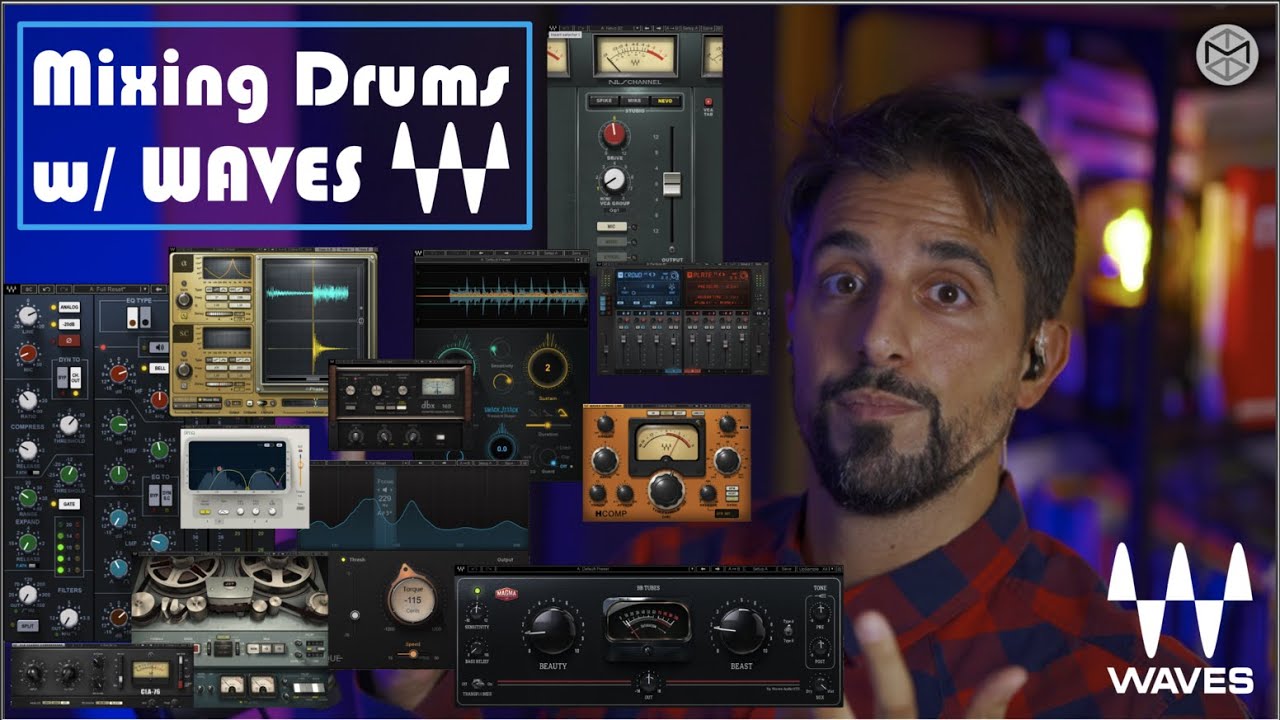Click the BEAST knob on BB Tubes
Screen dimensions: 1280x720
tap(741, 629)
